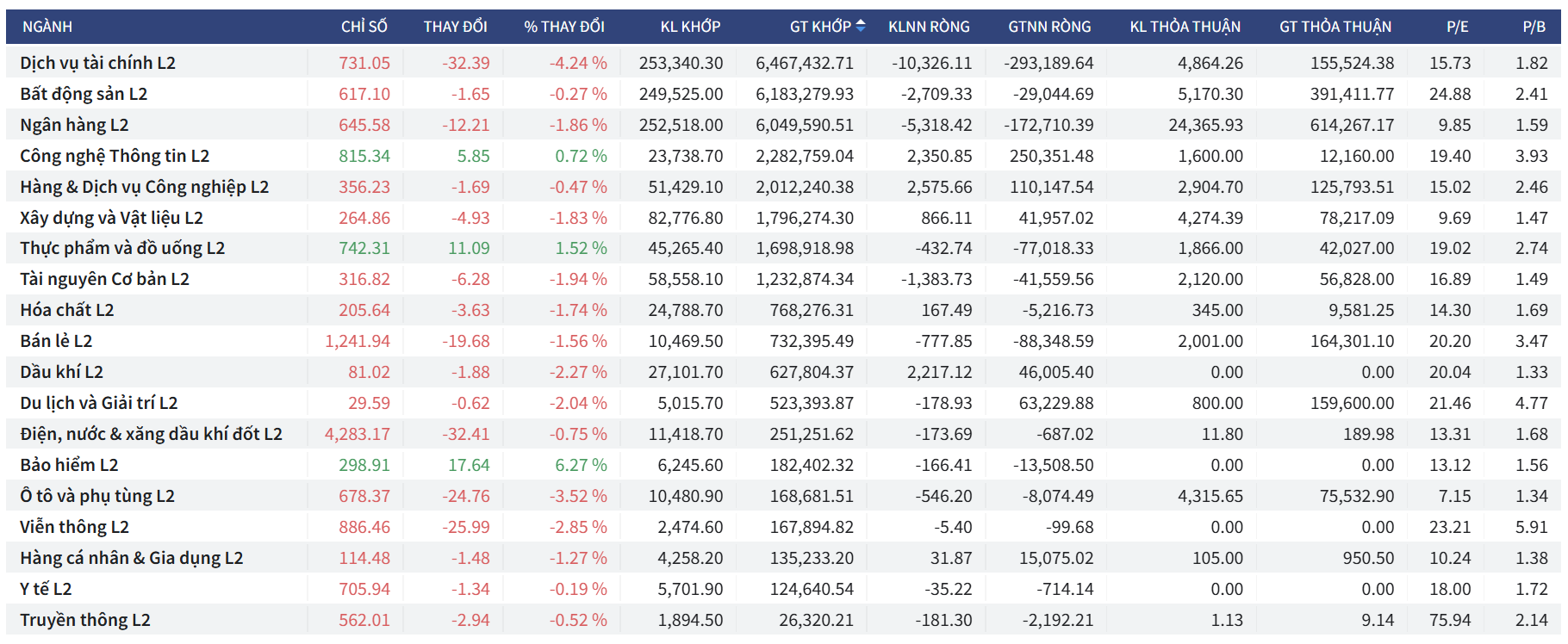Screen dimensions: 1568x644
Task: Click the KL KHỚP column header
Action: tap(690, 27)
